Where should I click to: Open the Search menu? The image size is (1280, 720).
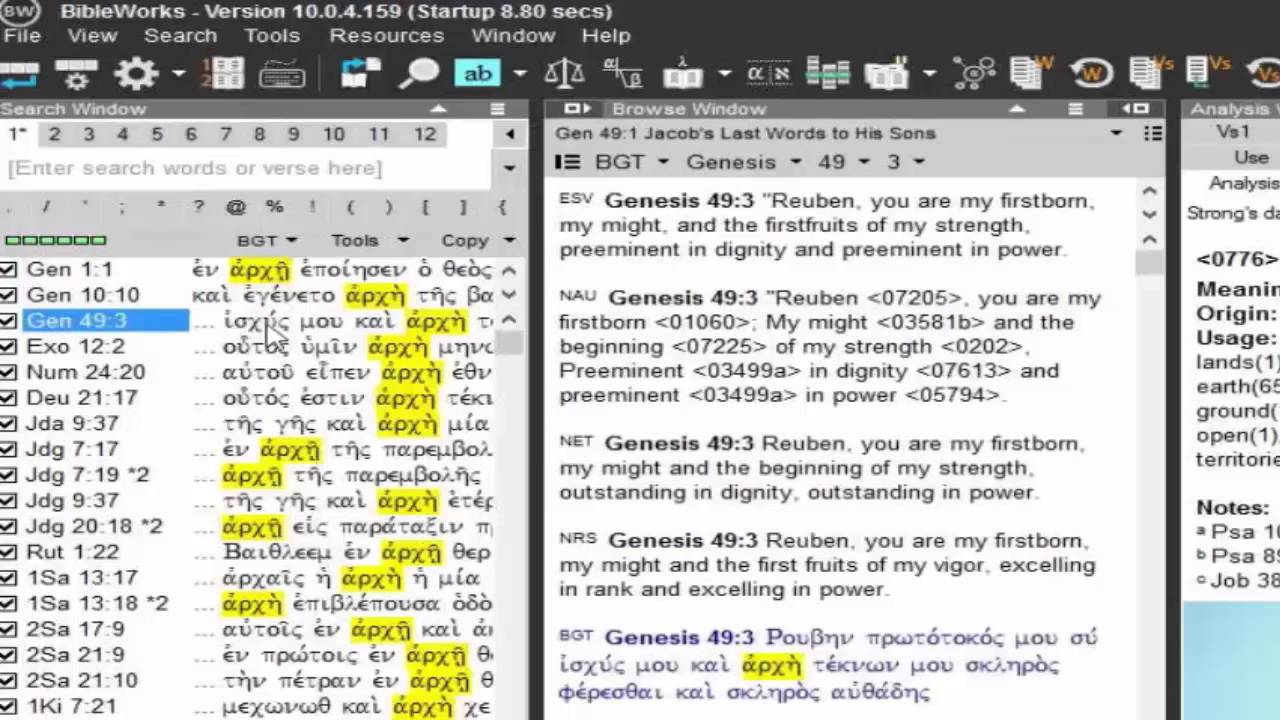(180, 36)
